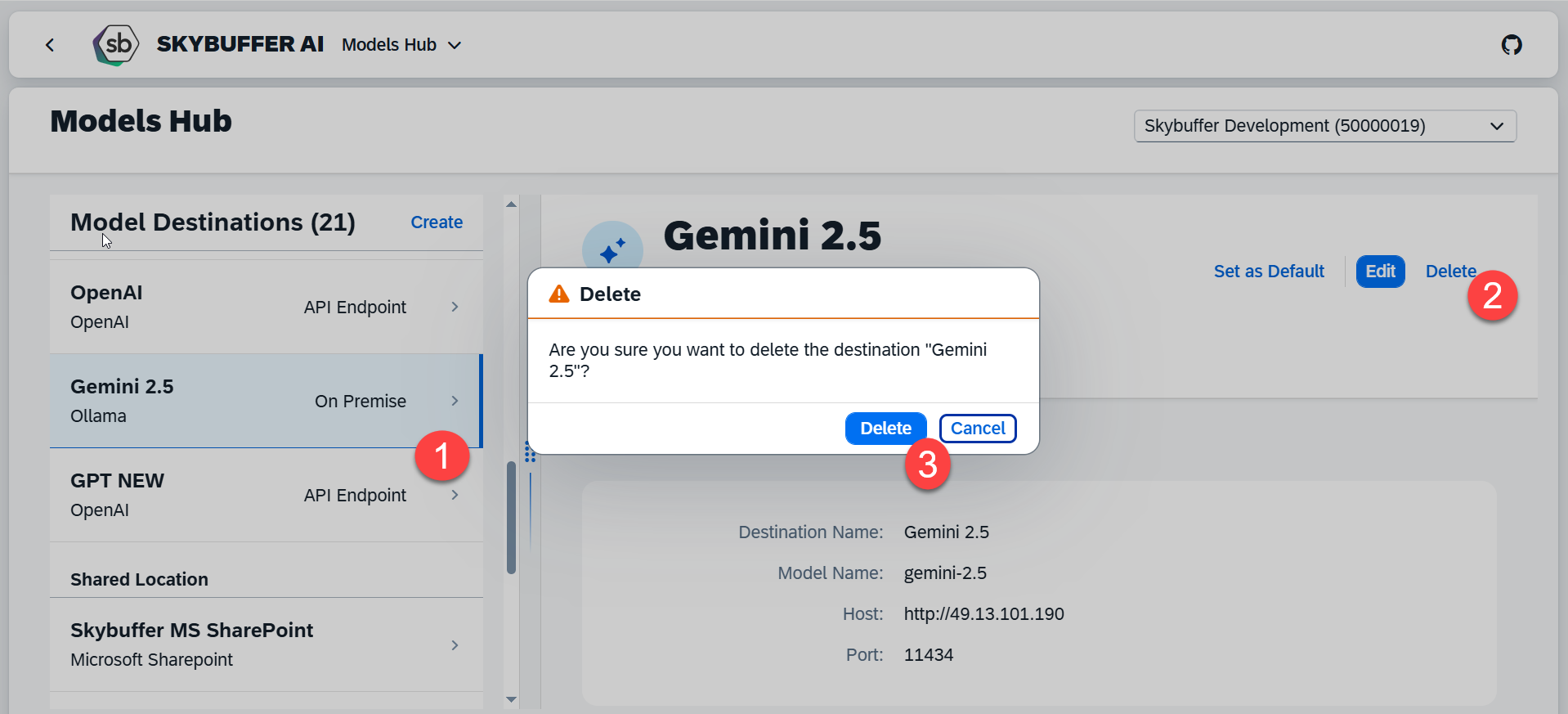
Task: Click the Set as Default link
Action: (x=1269, y=272)
